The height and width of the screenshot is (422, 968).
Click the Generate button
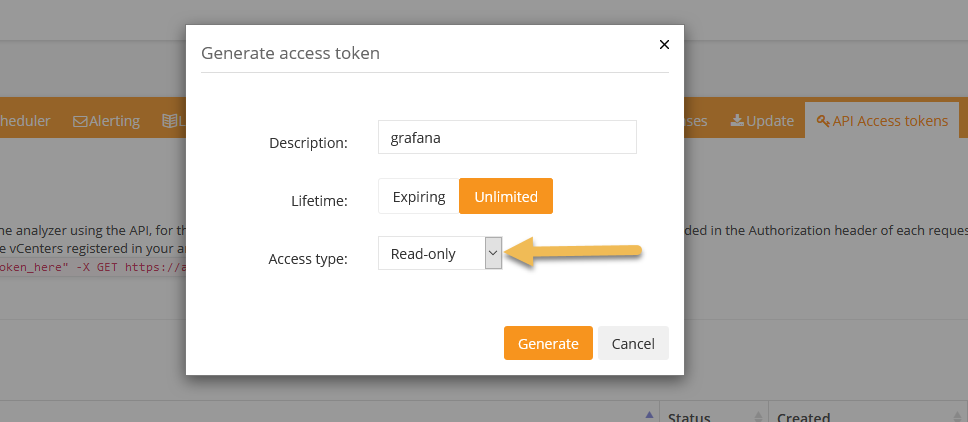(x=548, y=343)
